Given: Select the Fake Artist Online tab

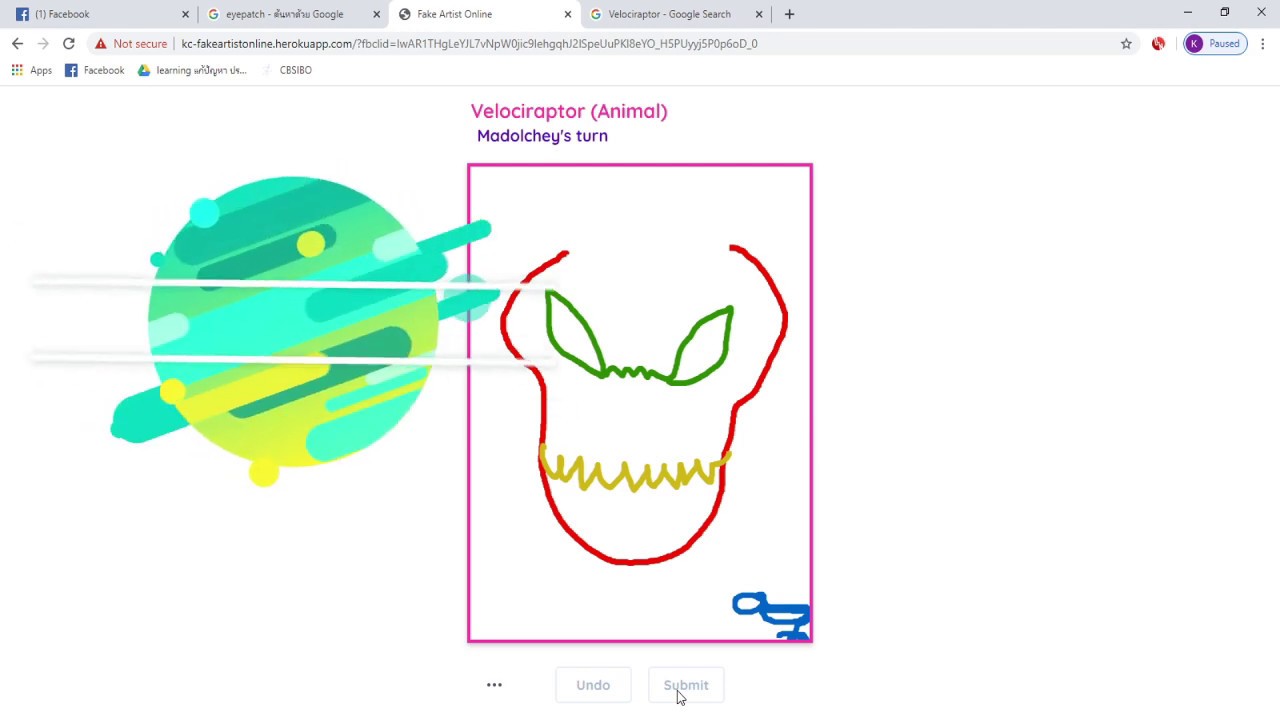Looking at the screenshot, I should pyautogui.click(x=484, y=14).
